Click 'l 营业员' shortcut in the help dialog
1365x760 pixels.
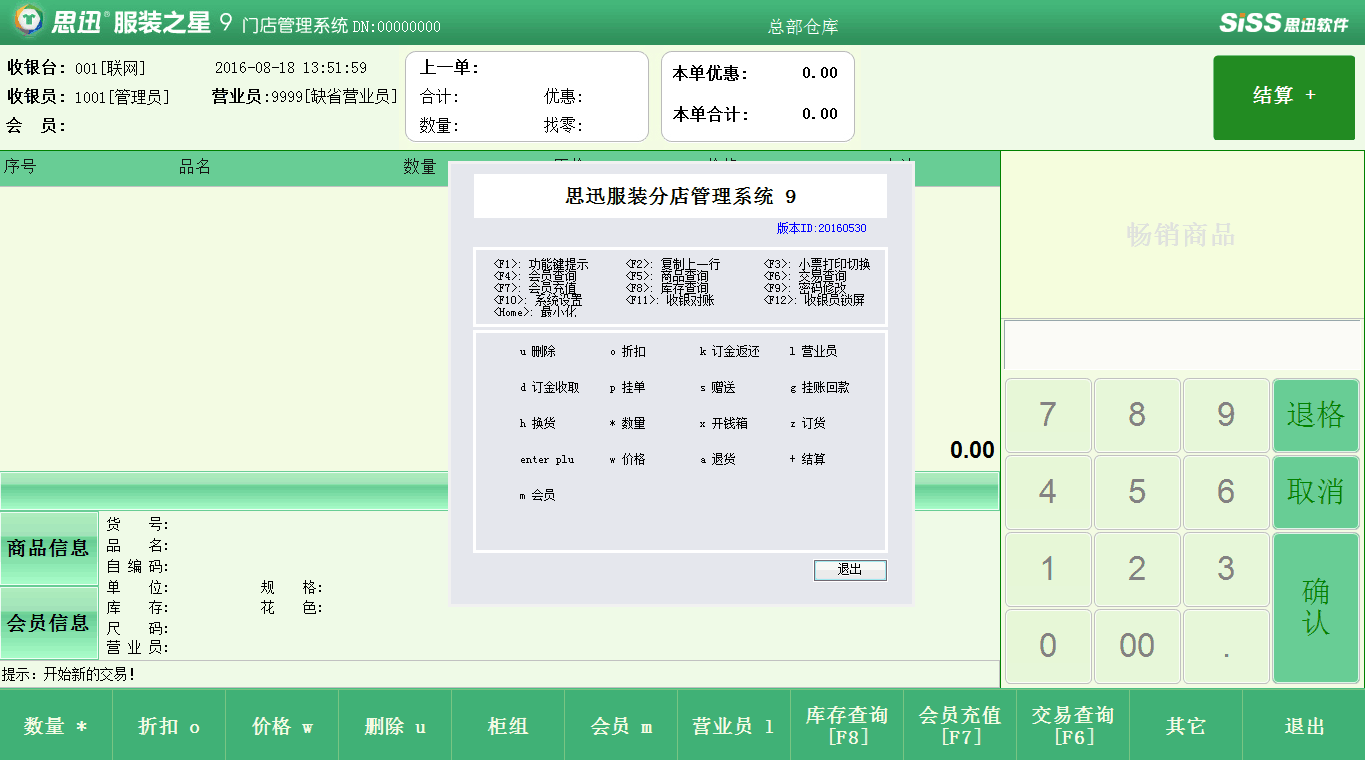pos(813,352)
